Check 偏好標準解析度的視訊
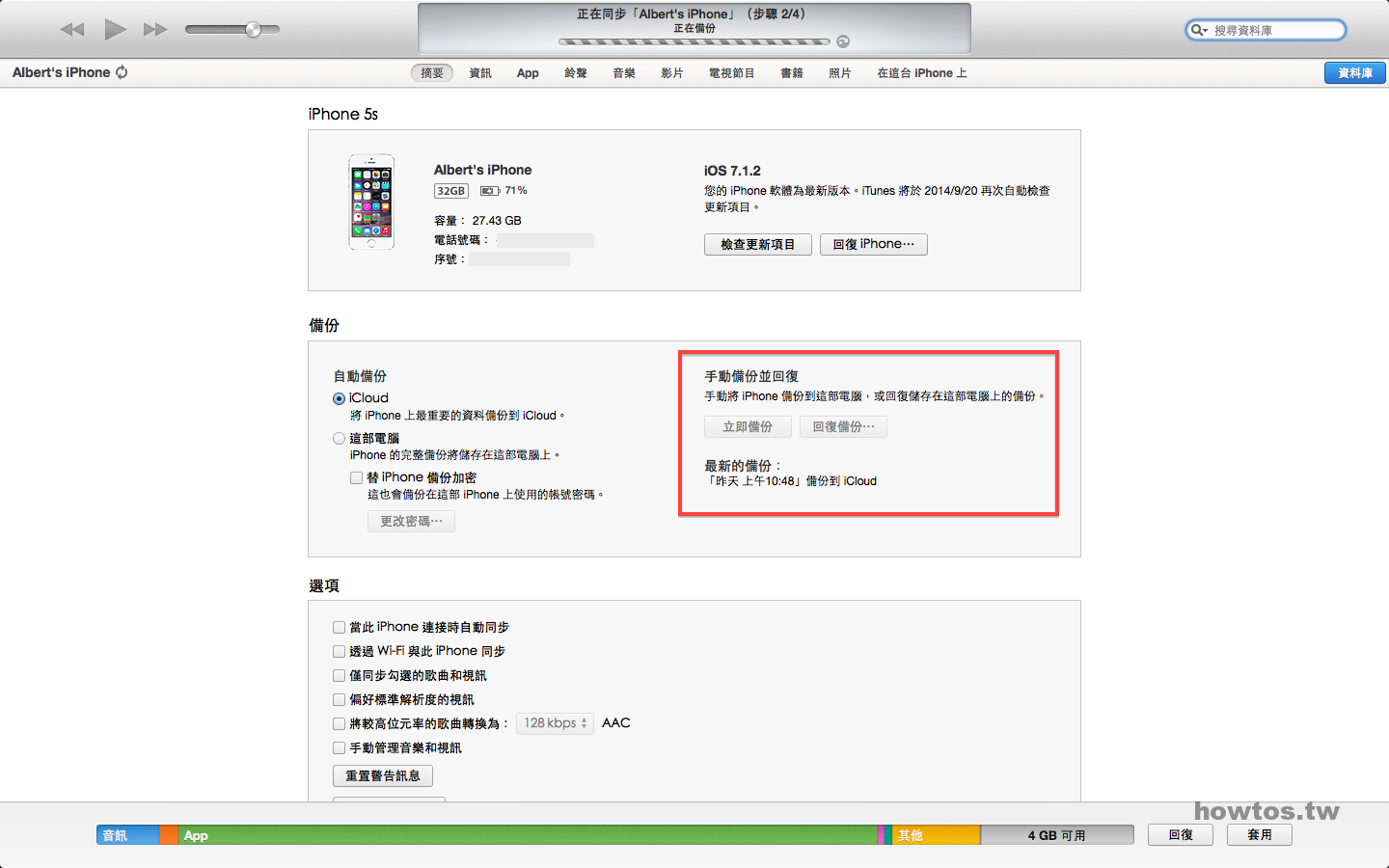This screenshot has width=1389, height=868. (x=339, y=700)
